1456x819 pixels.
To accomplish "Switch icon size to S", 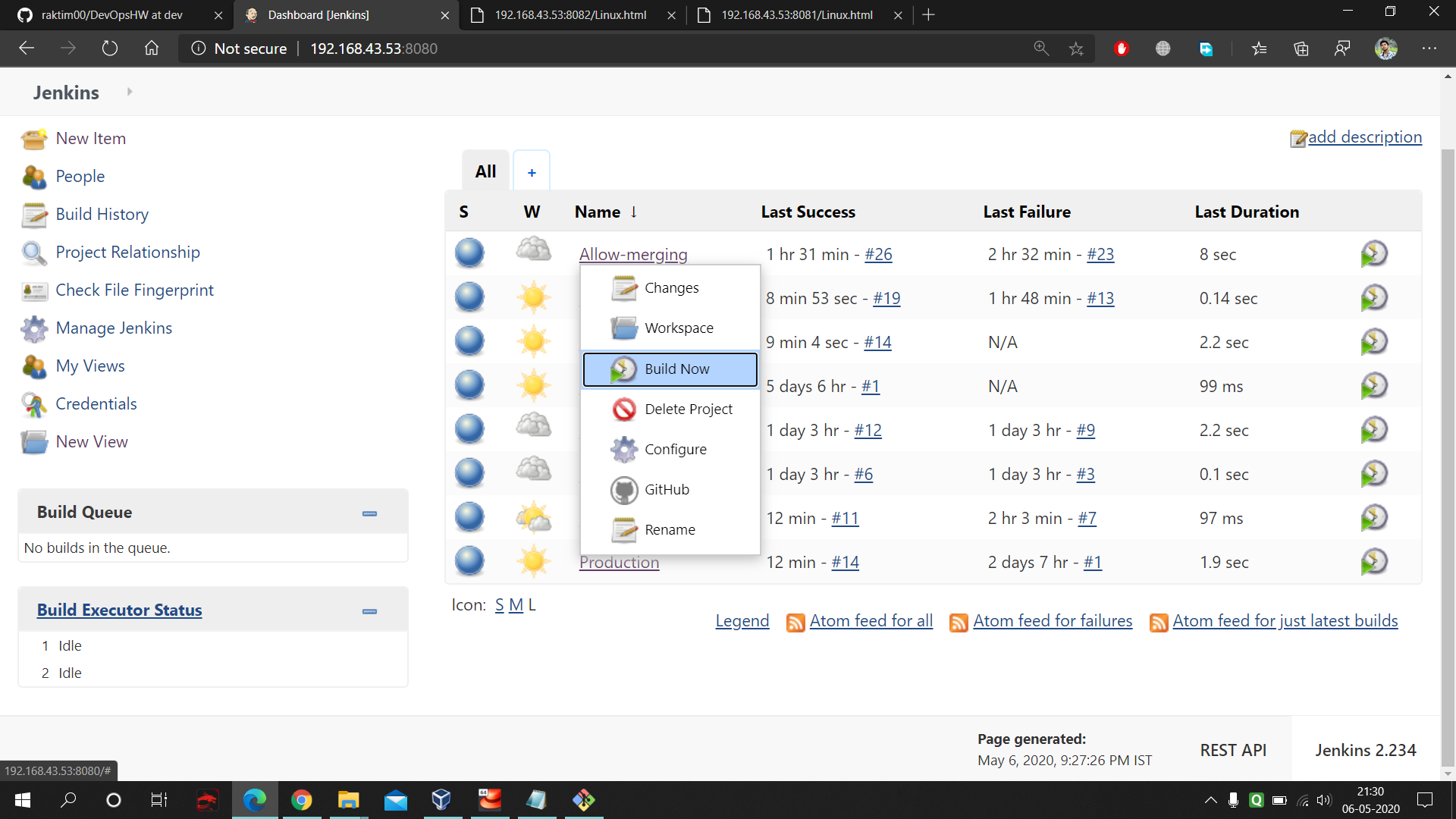I will (x=499, y=605).
